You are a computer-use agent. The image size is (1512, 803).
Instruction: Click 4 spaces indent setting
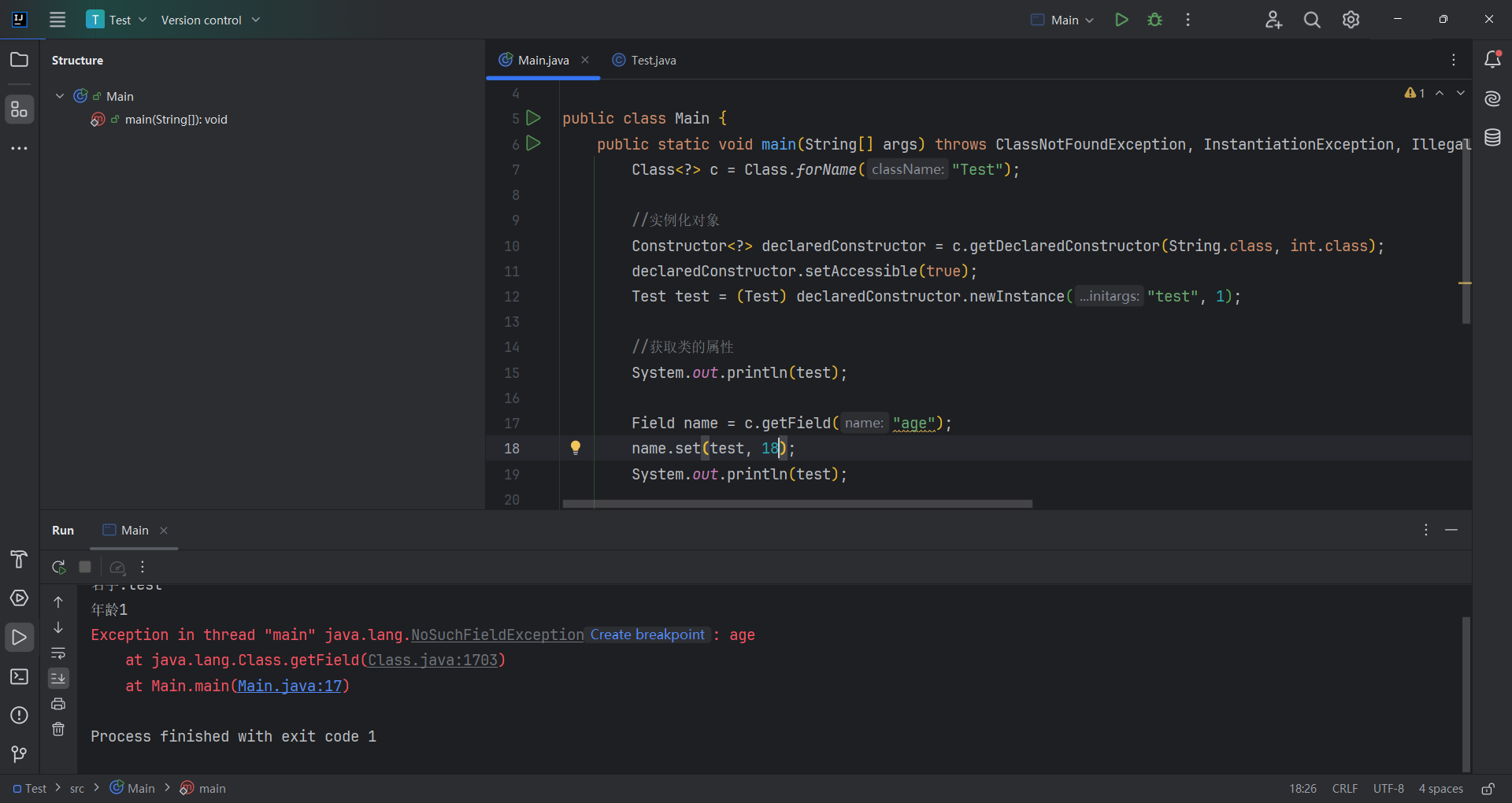(x=1440, y=789)
